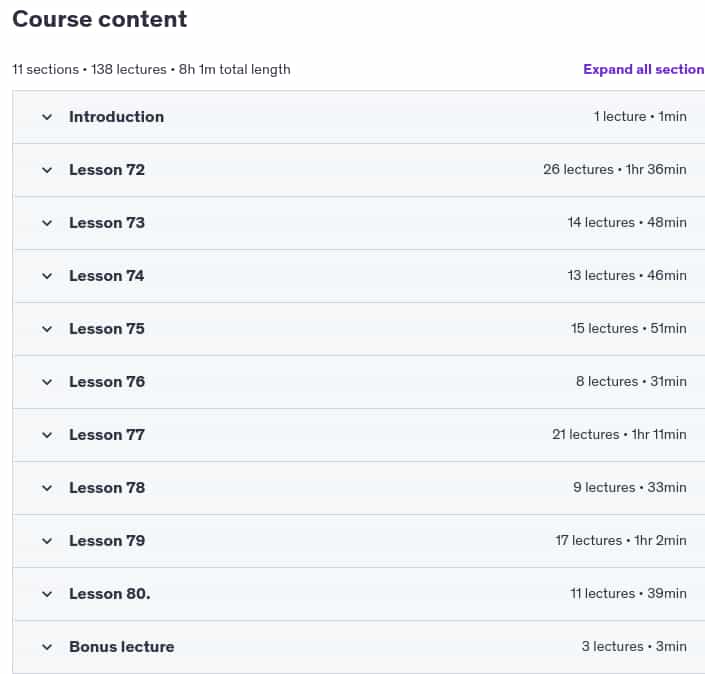The height and width of the screenshot is (674, 705).
Task: Click '21 lectures • 1hr 11min' text
Action: pos(620,434)
